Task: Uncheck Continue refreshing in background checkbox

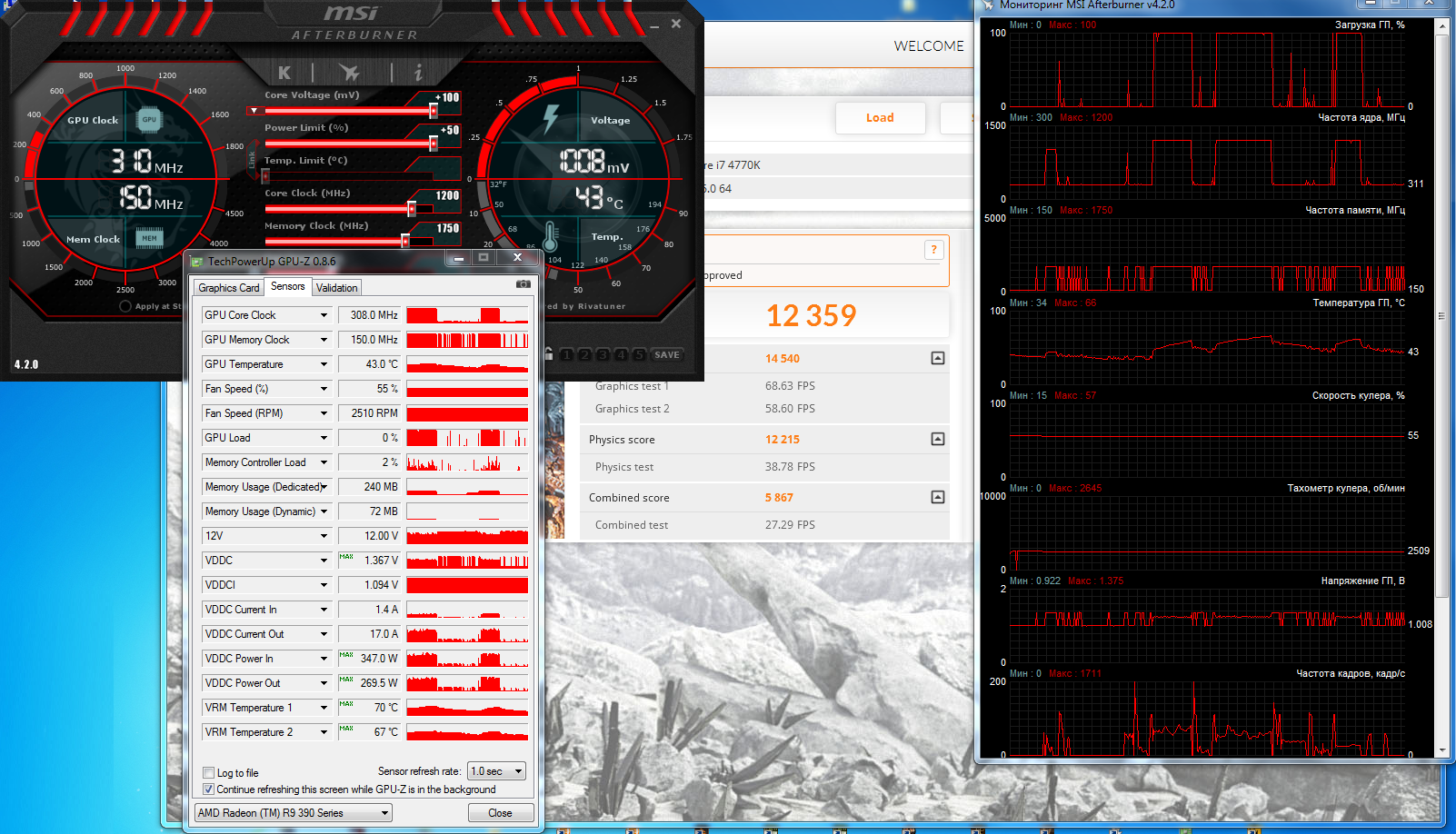Action: click(209, 789)
